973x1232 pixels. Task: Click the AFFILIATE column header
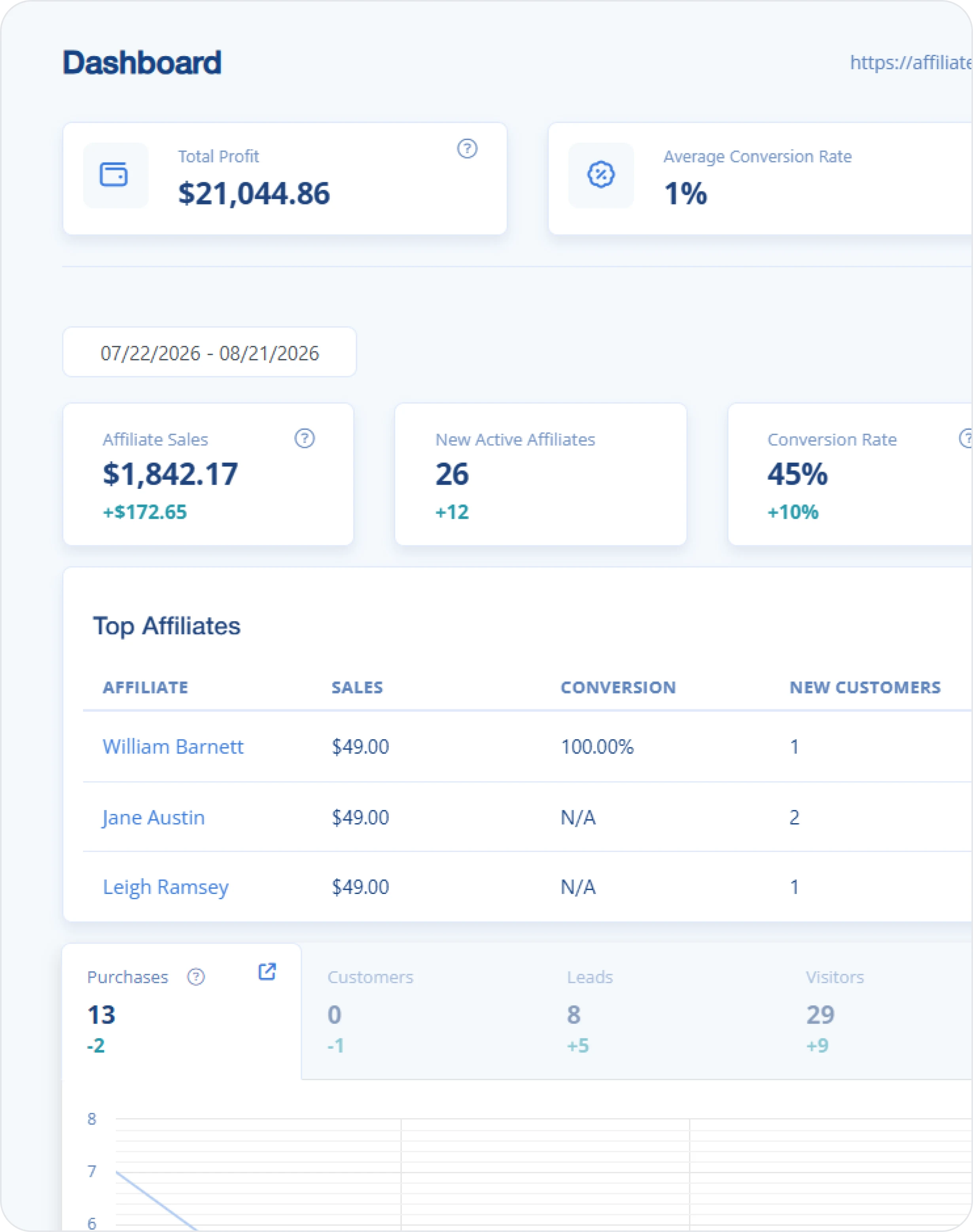145,687
